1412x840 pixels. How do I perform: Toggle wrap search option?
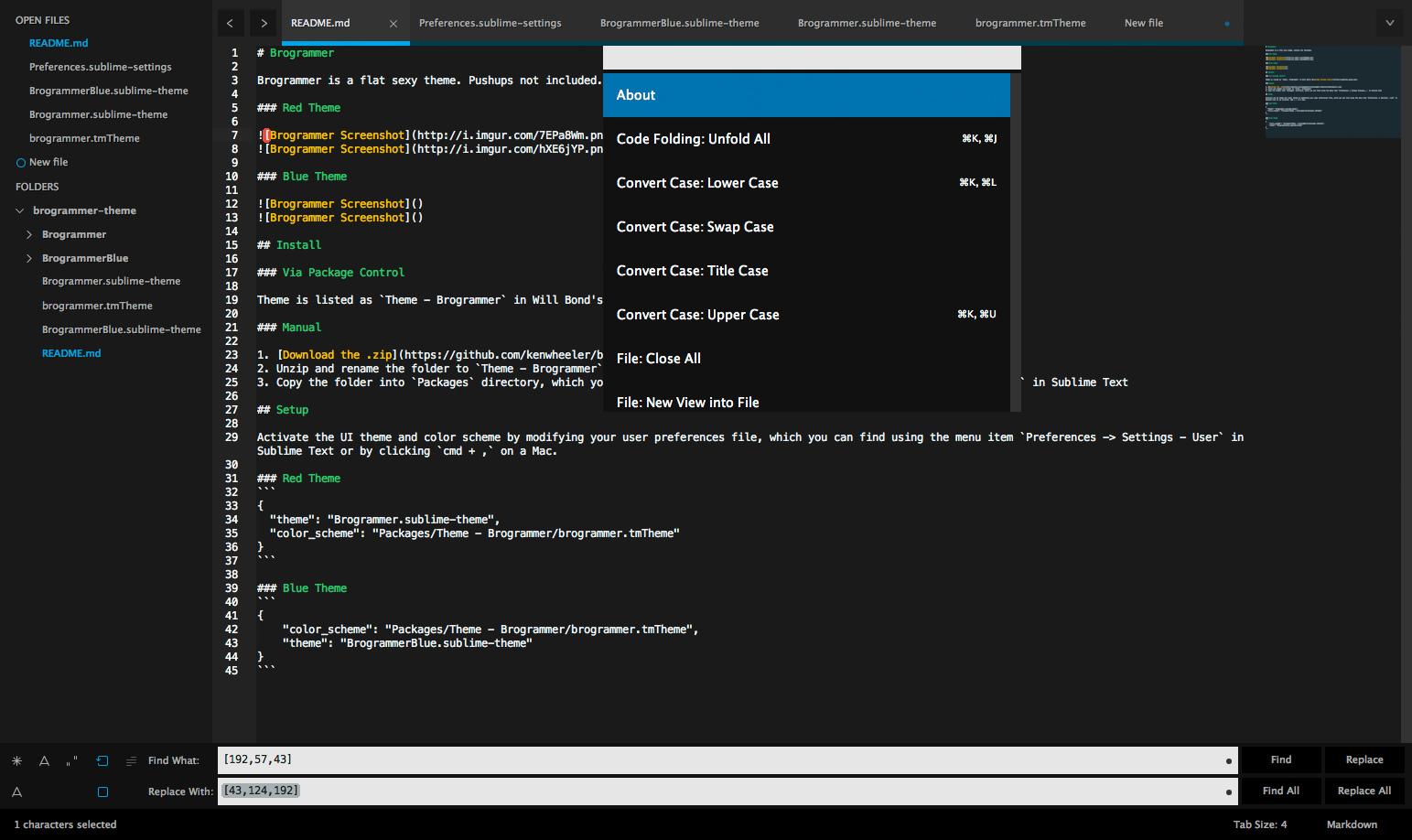coord(102,760)
